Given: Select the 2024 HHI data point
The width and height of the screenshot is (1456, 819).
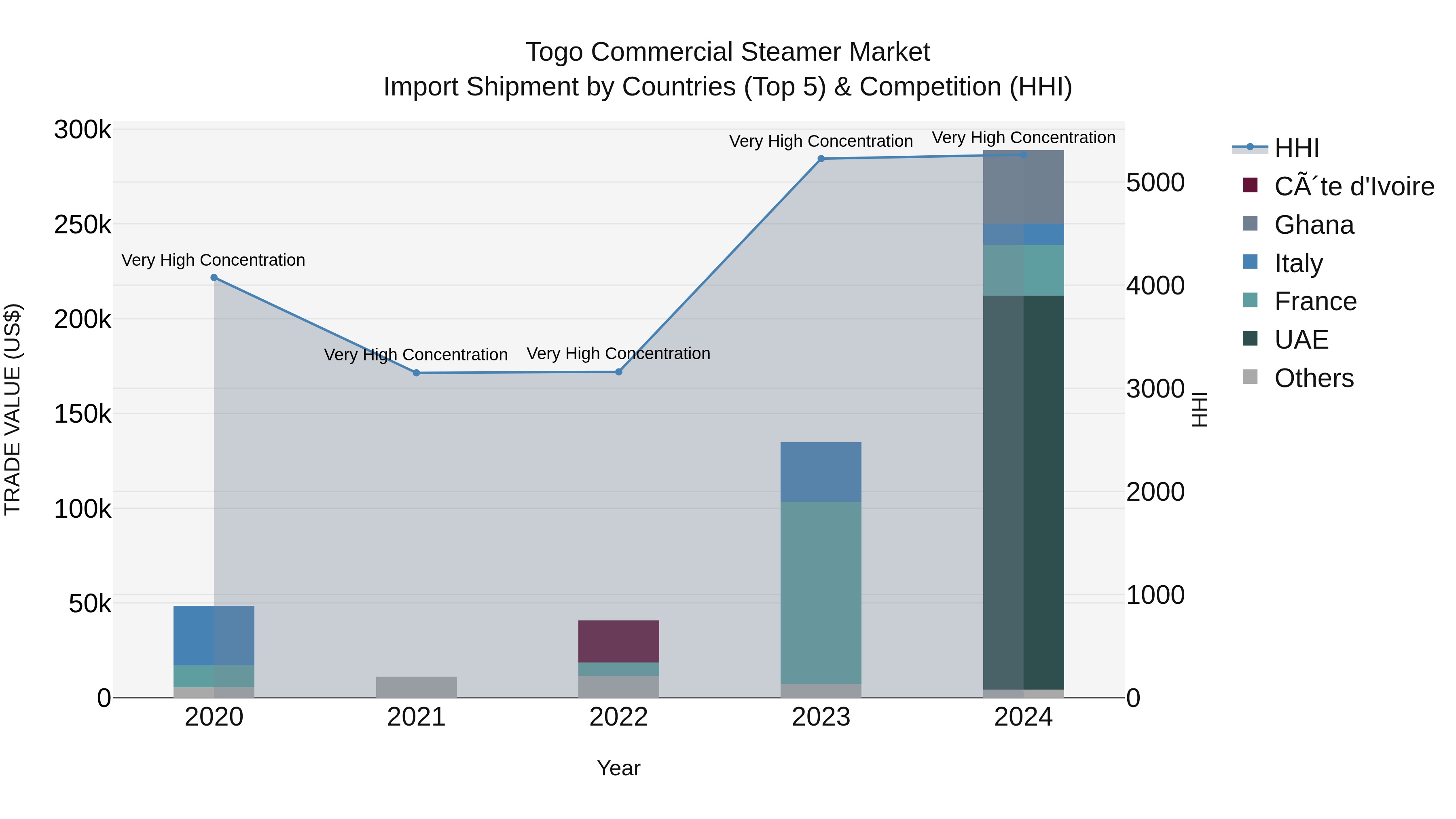Looking at the screenshot, I should 1024,155.
